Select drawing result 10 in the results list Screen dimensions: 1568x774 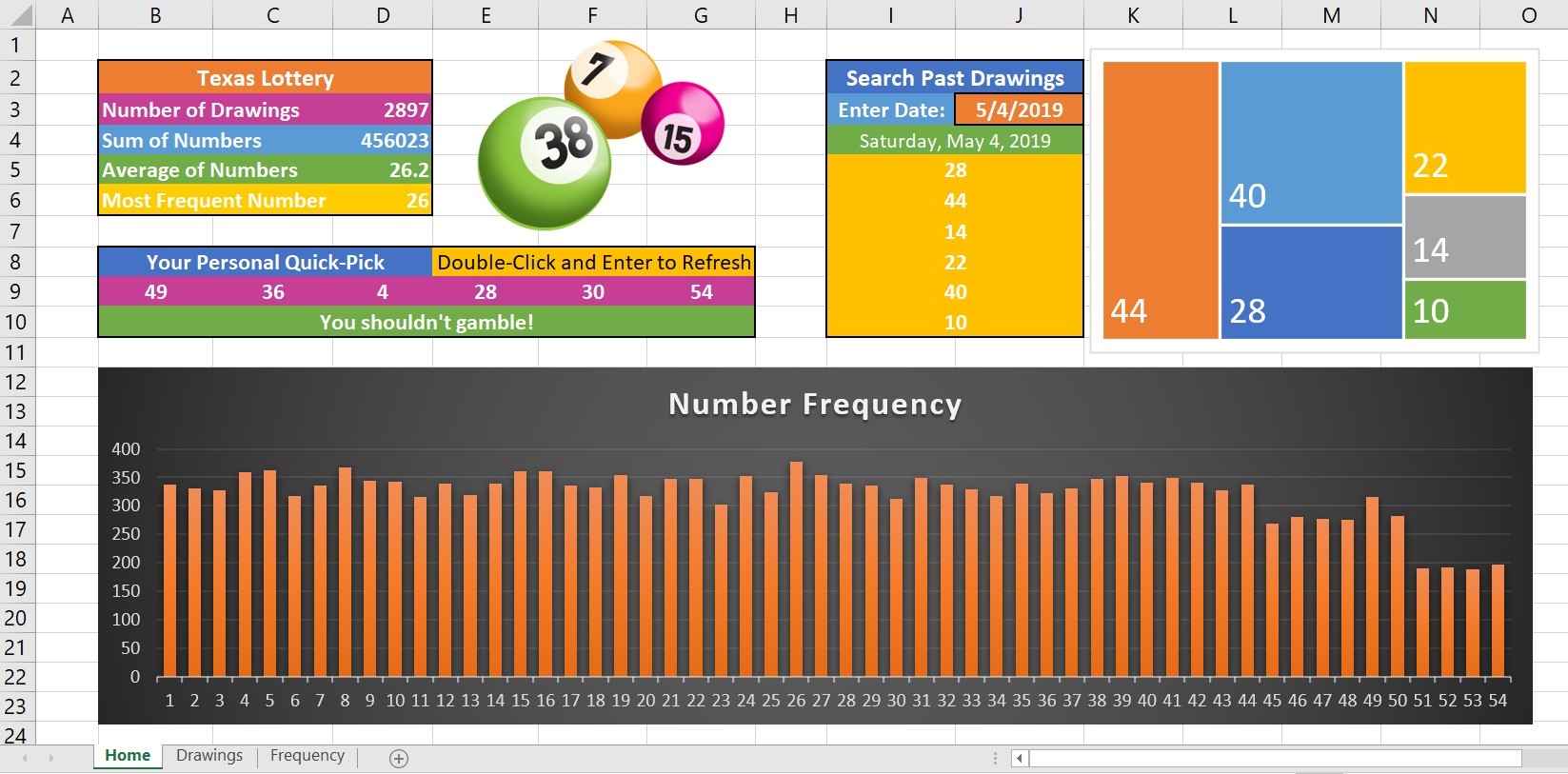pyautogui.click(x=955, y=322)
